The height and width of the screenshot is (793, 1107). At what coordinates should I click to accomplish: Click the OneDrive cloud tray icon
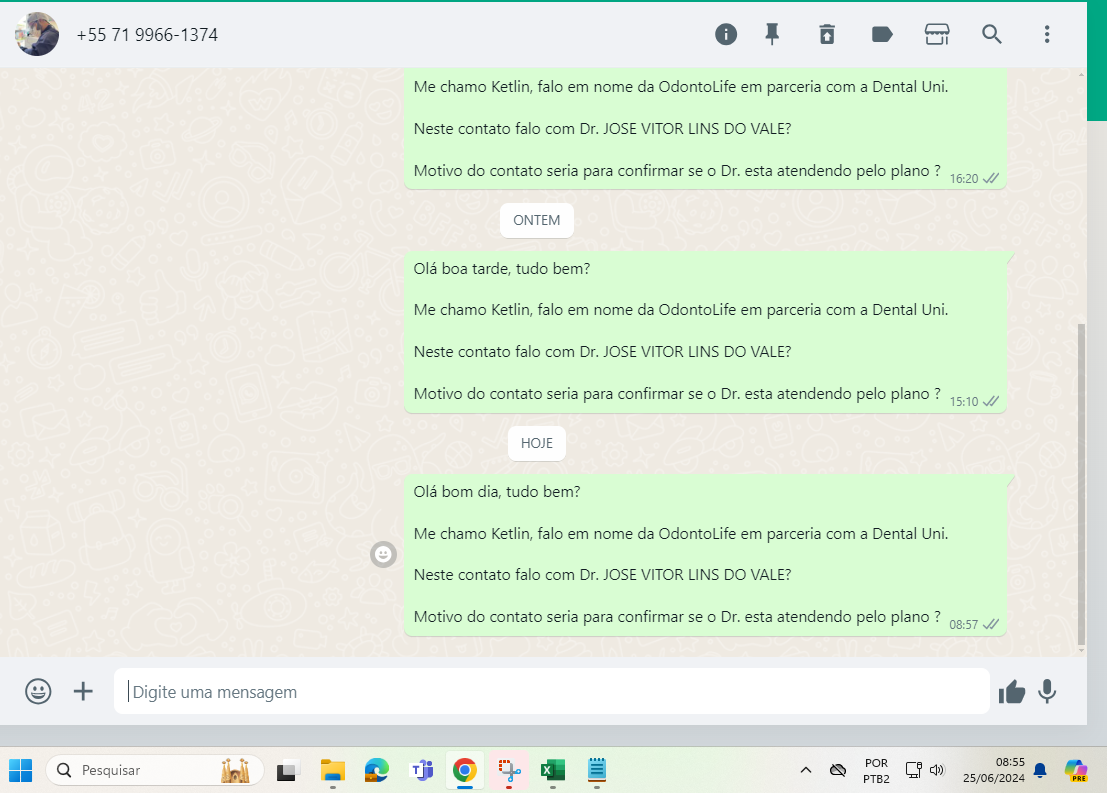point(838,770)
